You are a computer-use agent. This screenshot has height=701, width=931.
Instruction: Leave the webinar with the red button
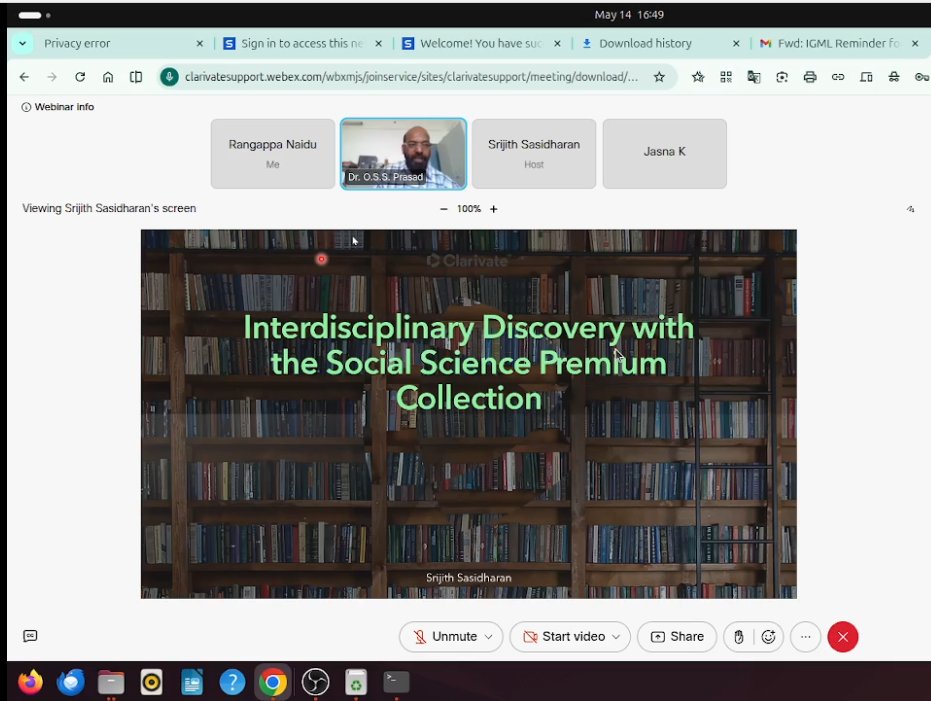click(843, 636)
